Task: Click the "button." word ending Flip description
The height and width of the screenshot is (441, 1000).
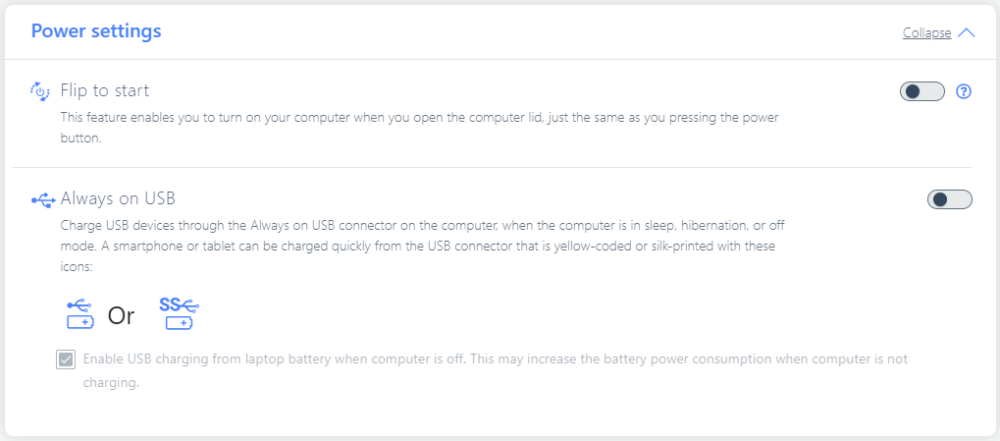Action: [x=82, y=141]
